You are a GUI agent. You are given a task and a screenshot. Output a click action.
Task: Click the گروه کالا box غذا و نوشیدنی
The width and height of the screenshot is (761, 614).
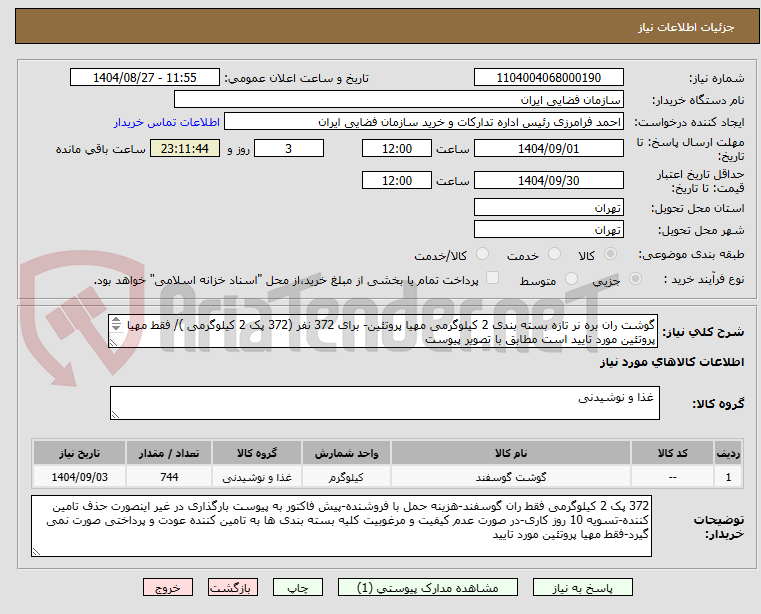(384, 403)
